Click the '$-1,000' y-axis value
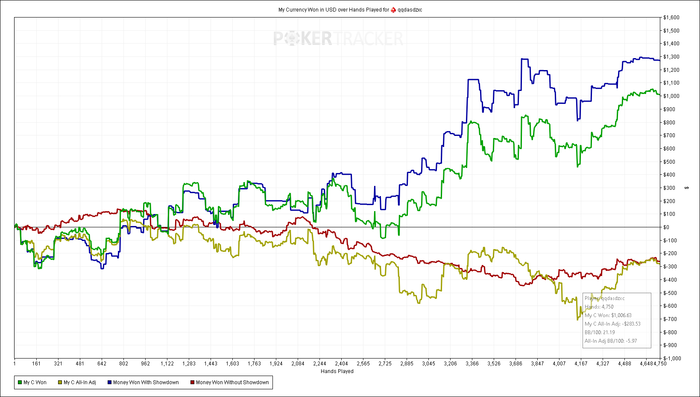The image size is (700, 397). 671,359
